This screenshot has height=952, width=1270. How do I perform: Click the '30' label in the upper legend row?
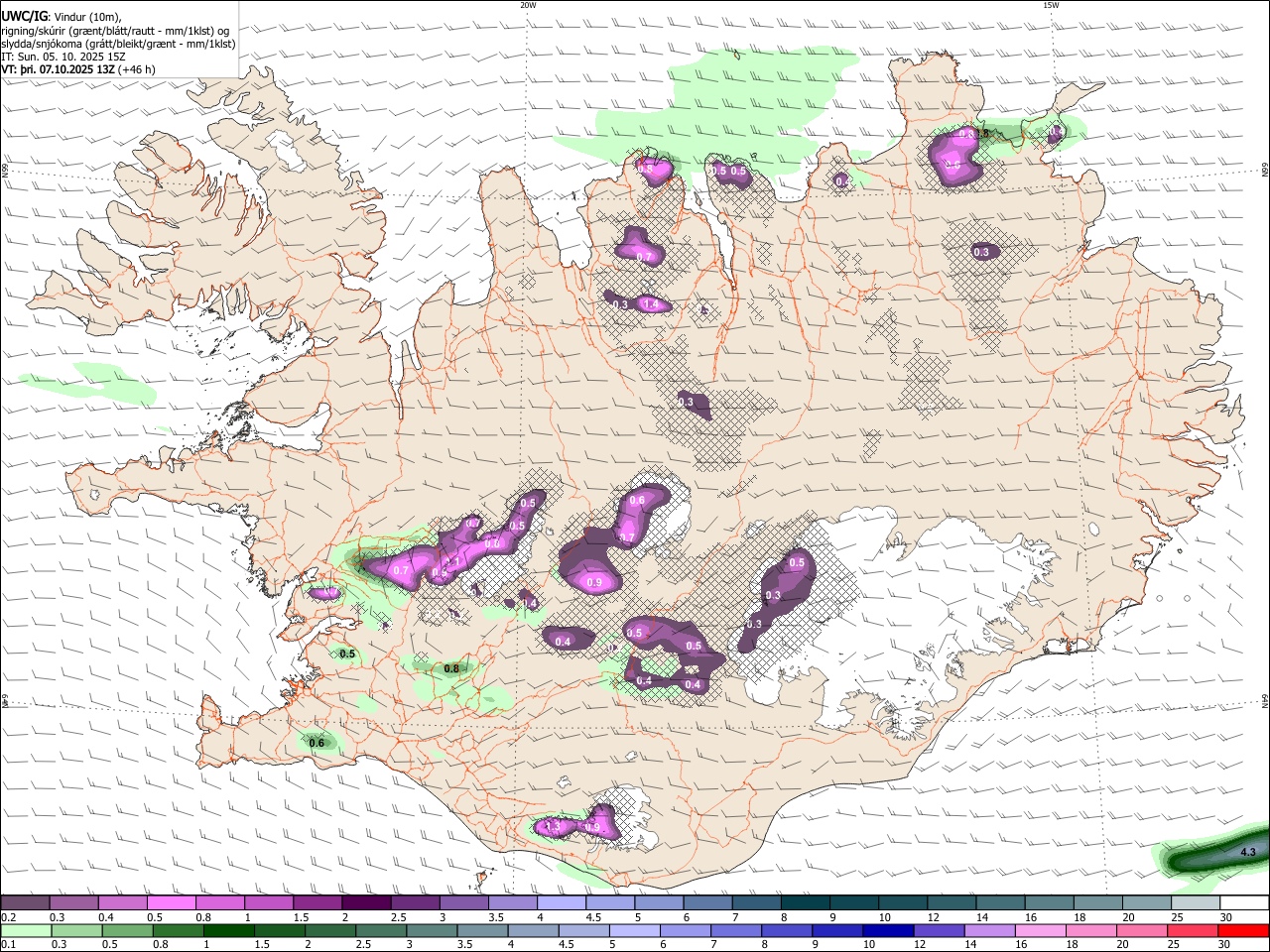[x=1225, y=917]
